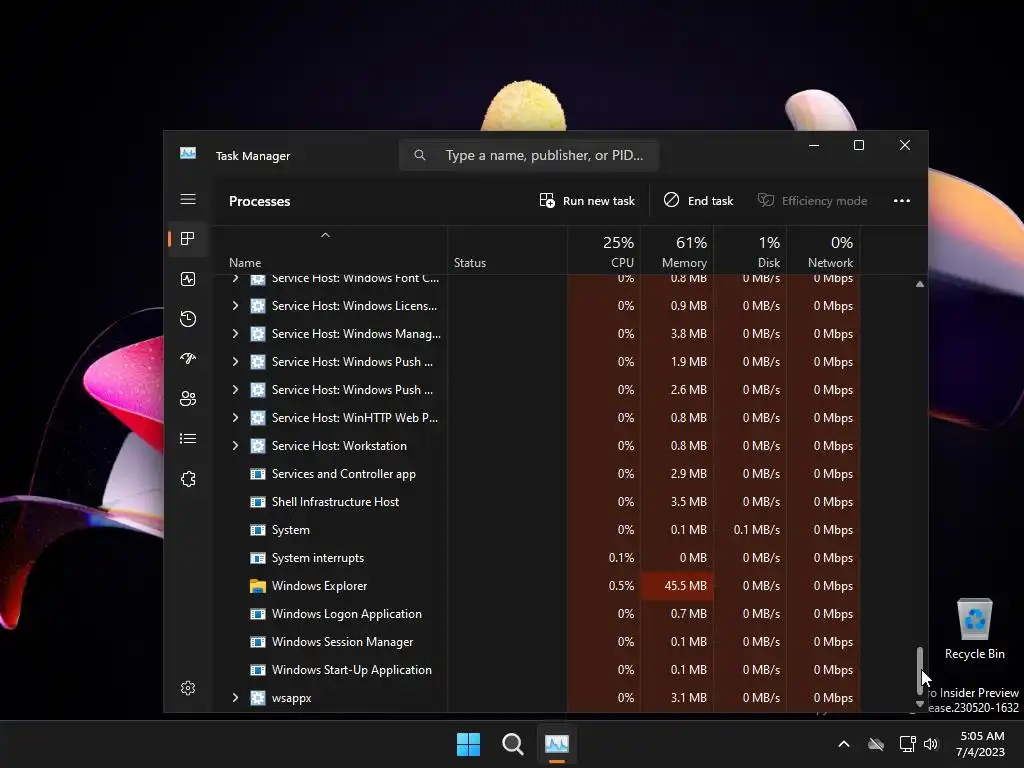Image resolution: width=1024 pixels, height=768 pixels.
Task: Click the Shell Infrastructure Host icon
Action: point(258,502)
